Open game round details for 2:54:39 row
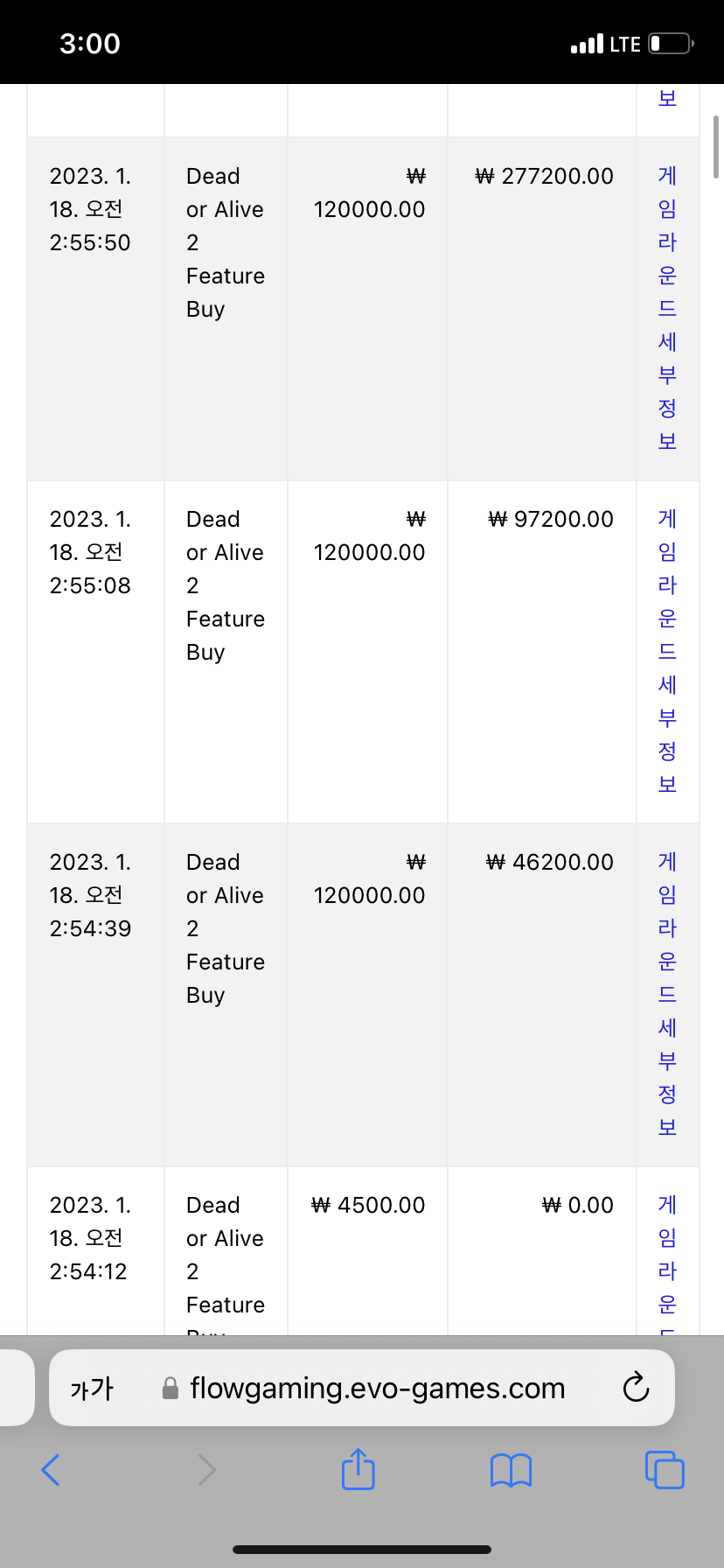724x1568 pixels. pos(667,995)
